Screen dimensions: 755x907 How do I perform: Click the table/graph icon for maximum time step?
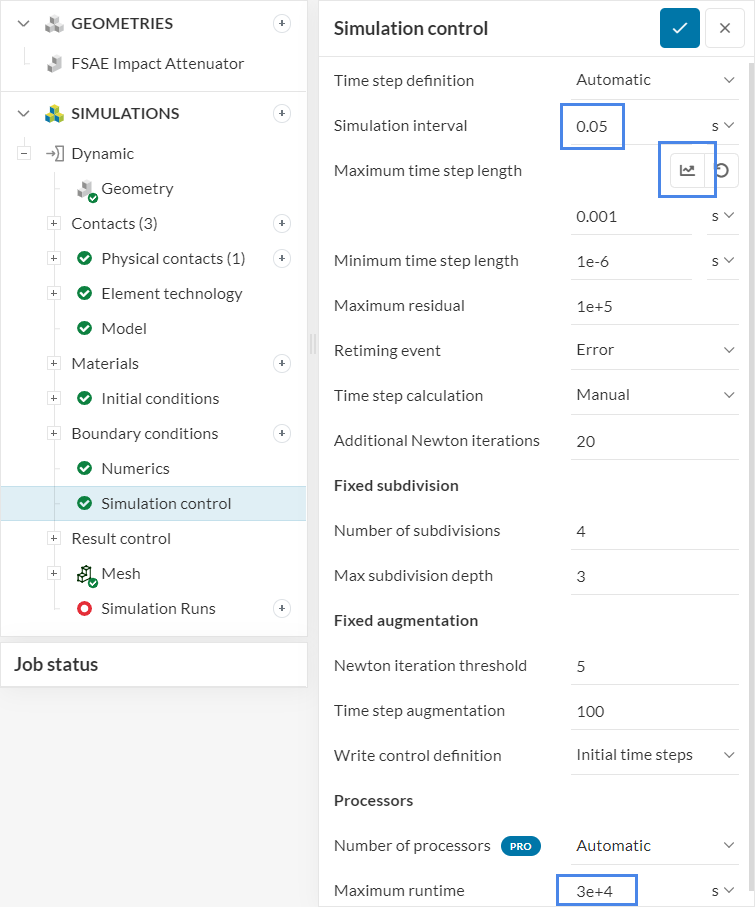[687, 170]
